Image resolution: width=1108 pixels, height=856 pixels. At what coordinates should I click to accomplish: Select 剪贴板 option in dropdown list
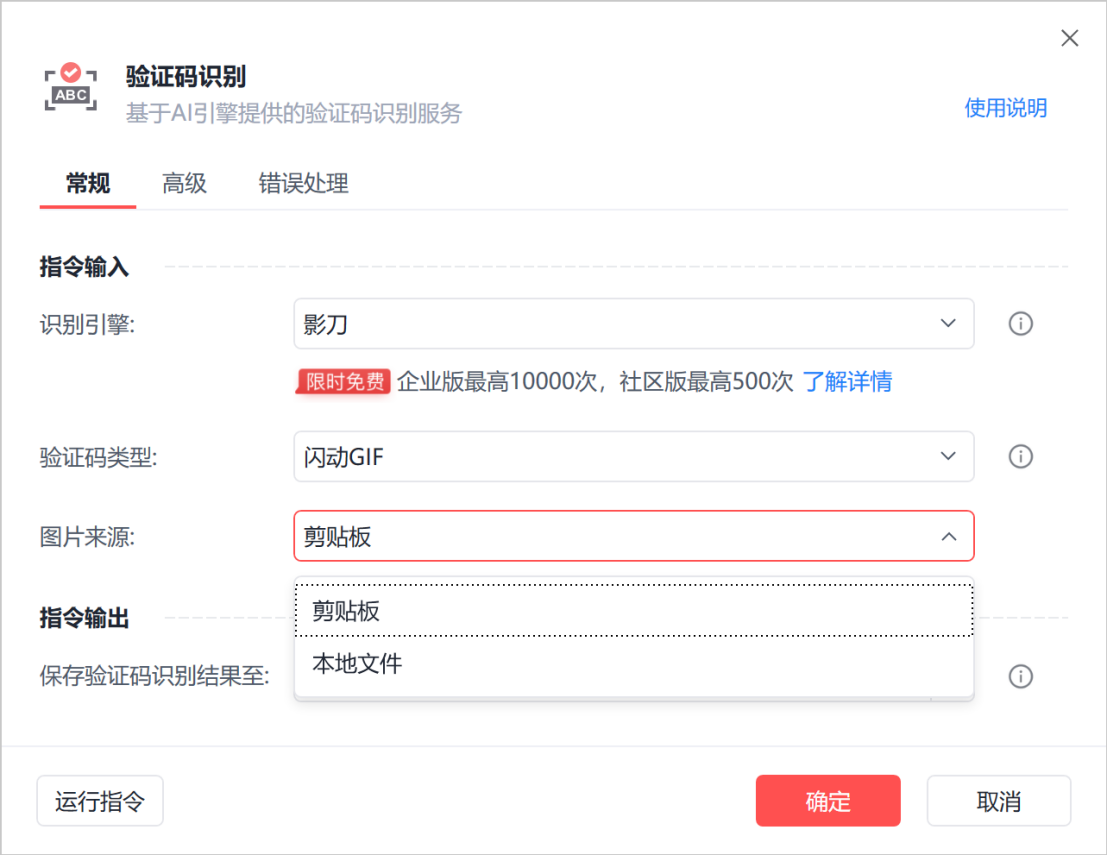(x=633, y=611)
